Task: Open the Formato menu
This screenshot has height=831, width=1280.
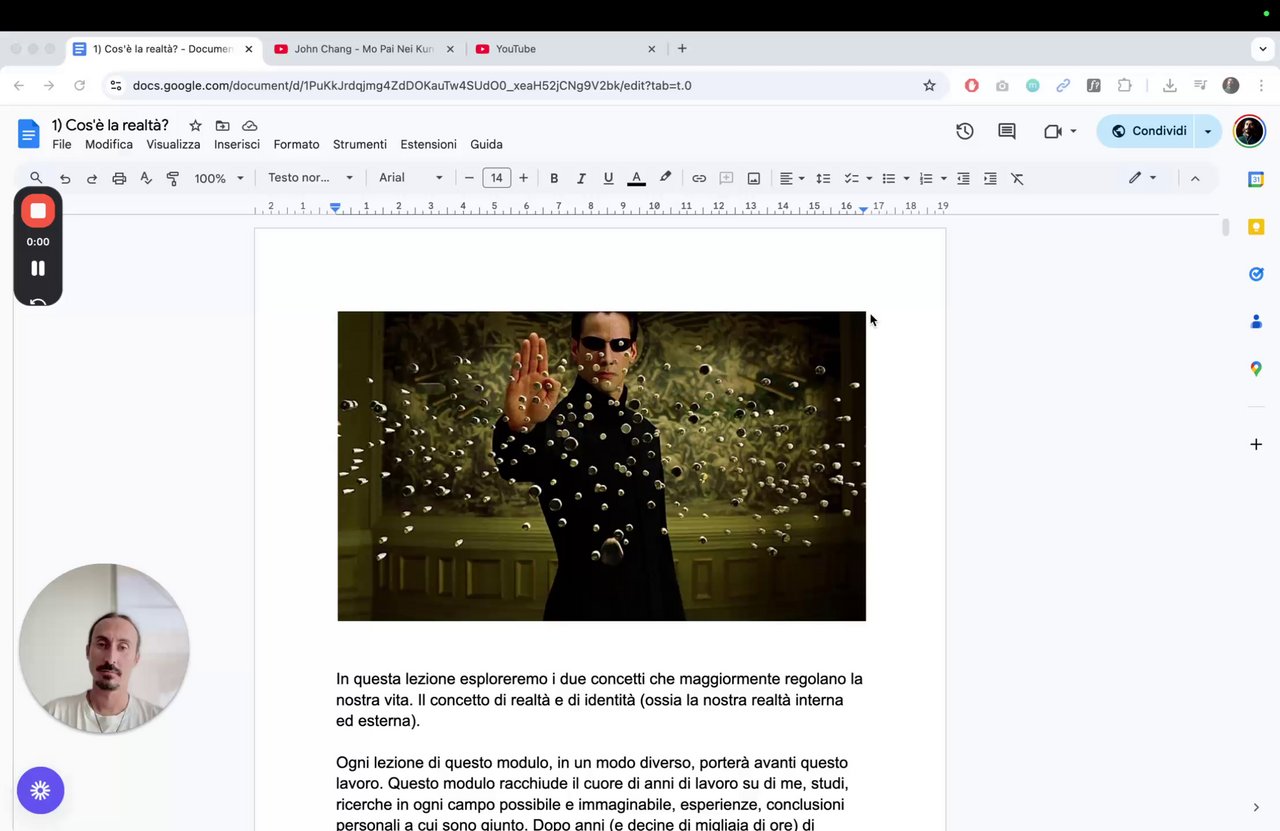Action: pos(296,144)
